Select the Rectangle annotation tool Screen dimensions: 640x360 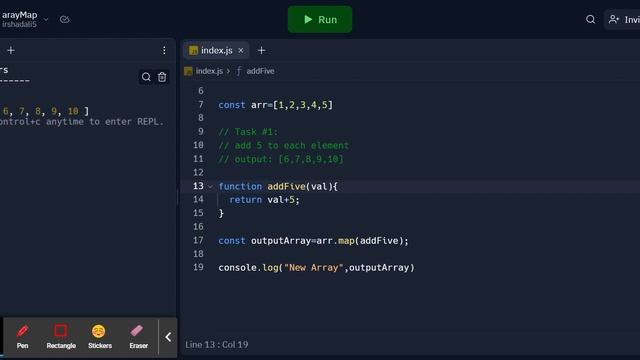click(61, 337)
